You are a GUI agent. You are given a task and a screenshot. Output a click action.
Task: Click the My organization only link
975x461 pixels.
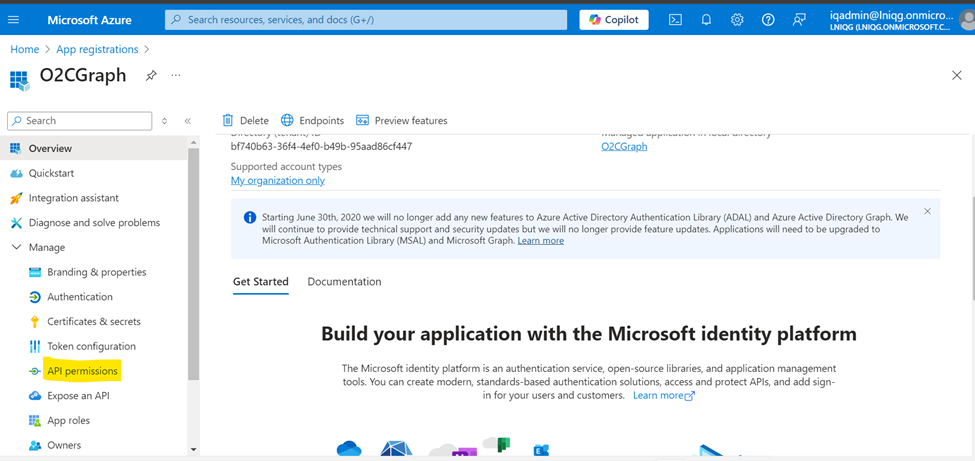(277, 181)
